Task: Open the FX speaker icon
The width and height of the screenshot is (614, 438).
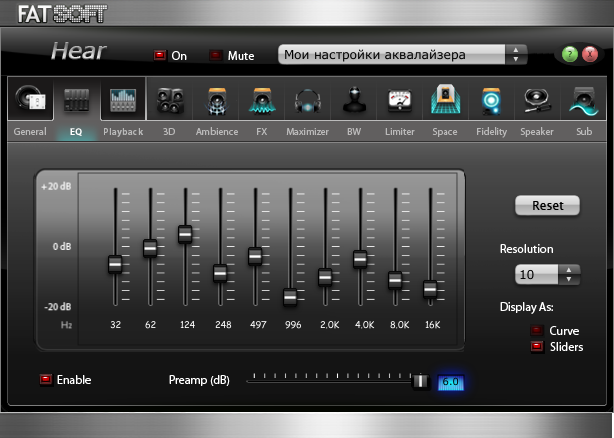Action: pyautogui.click(x=262, y=101)
